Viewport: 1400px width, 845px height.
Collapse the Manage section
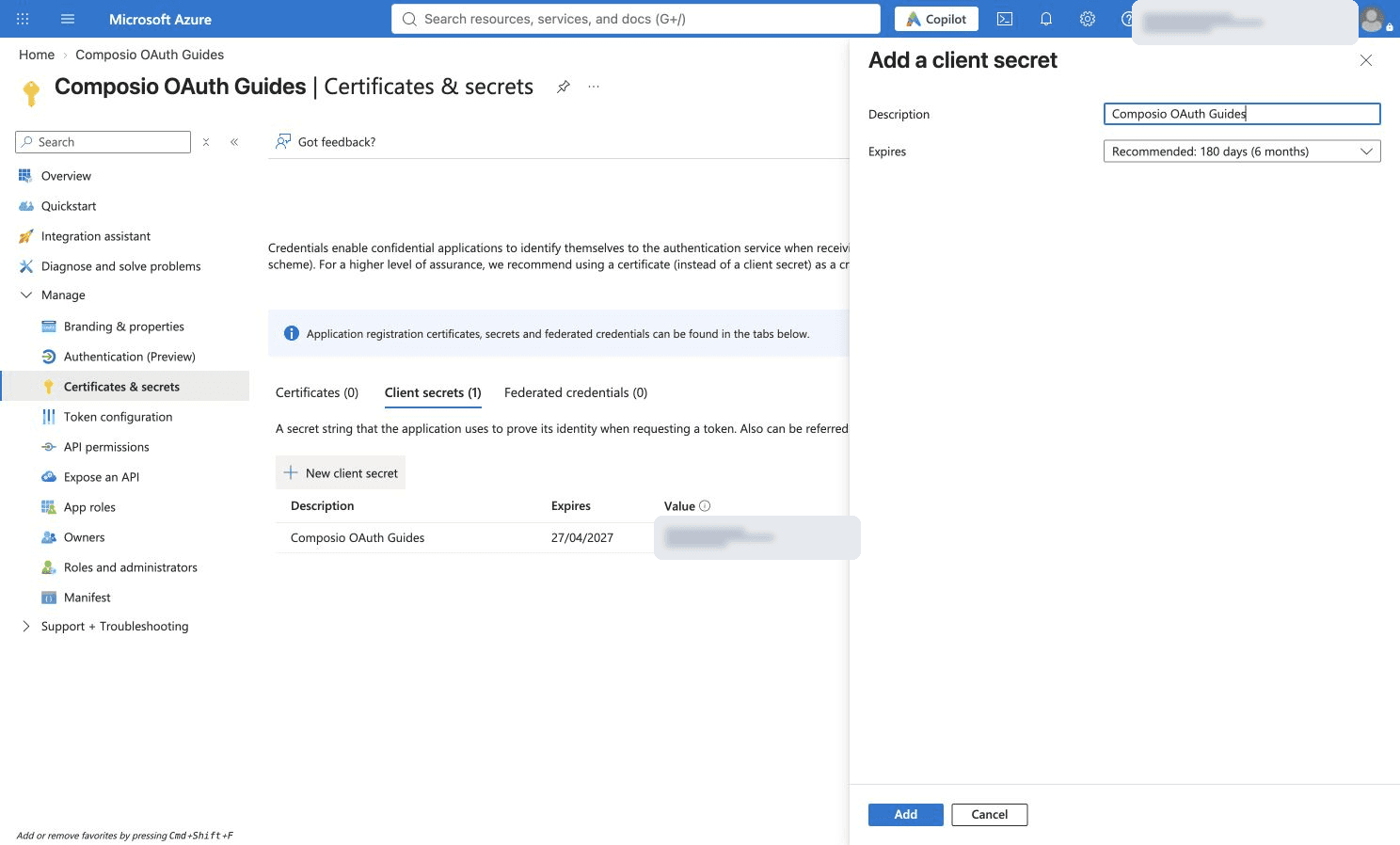[x=26, y=295]
